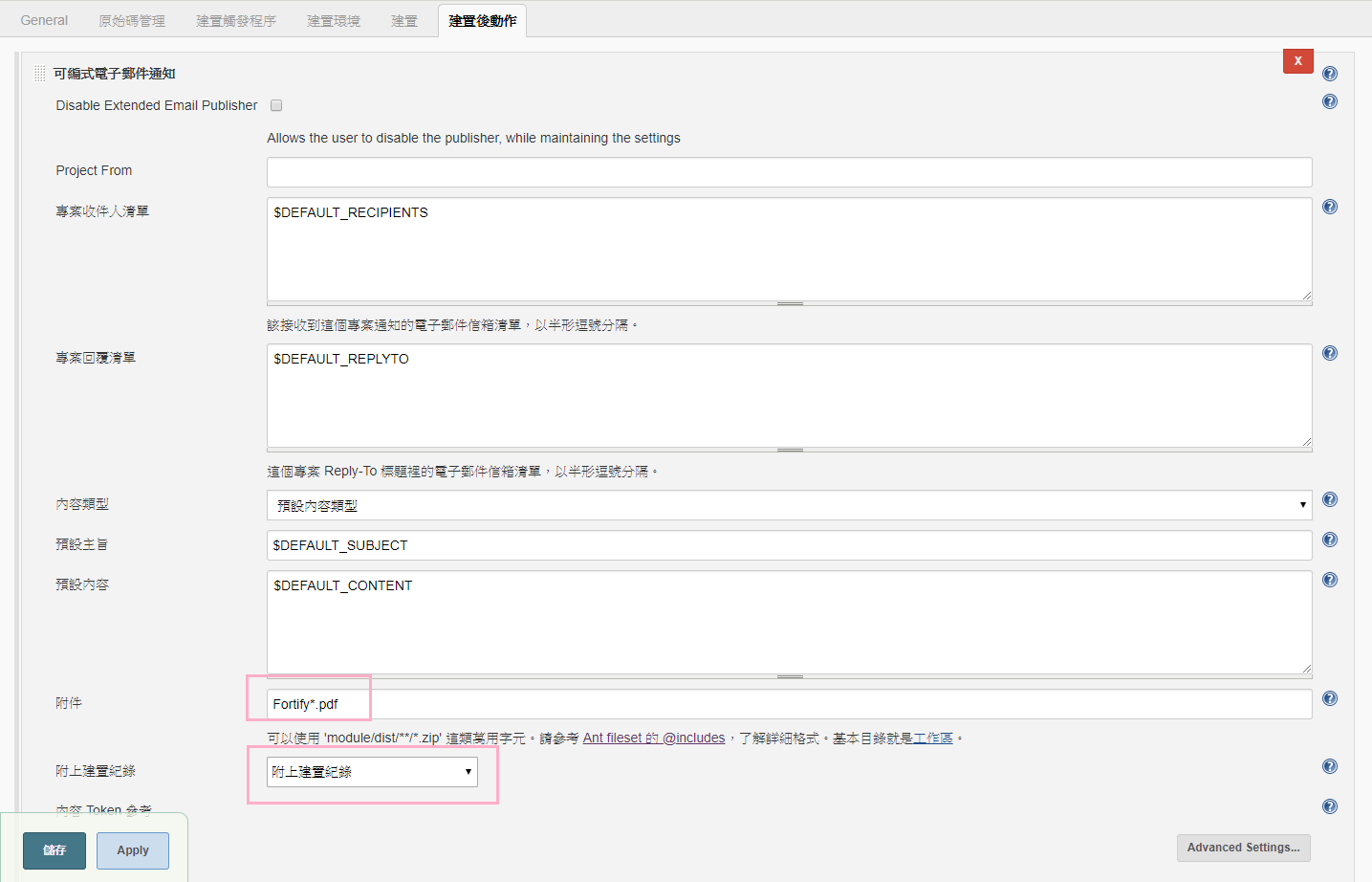
Task: Click the Disable Extended Email Publisher label
Action: point(157,105)
